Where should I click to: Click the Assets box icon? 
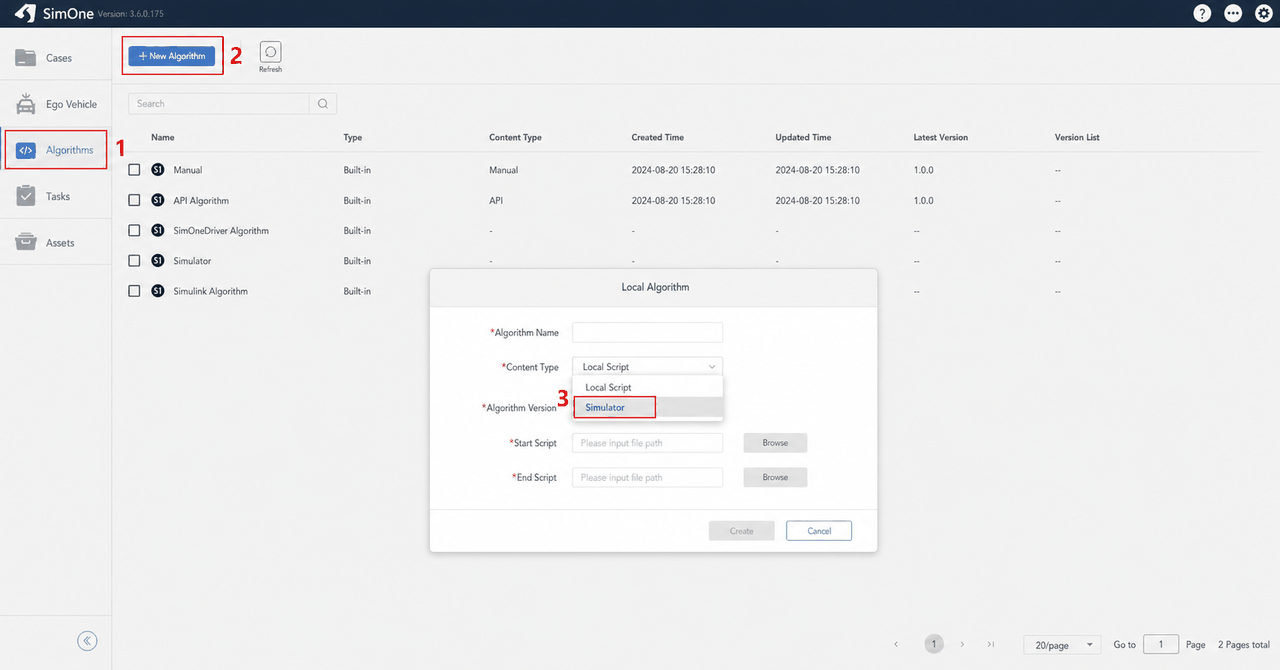26,242
